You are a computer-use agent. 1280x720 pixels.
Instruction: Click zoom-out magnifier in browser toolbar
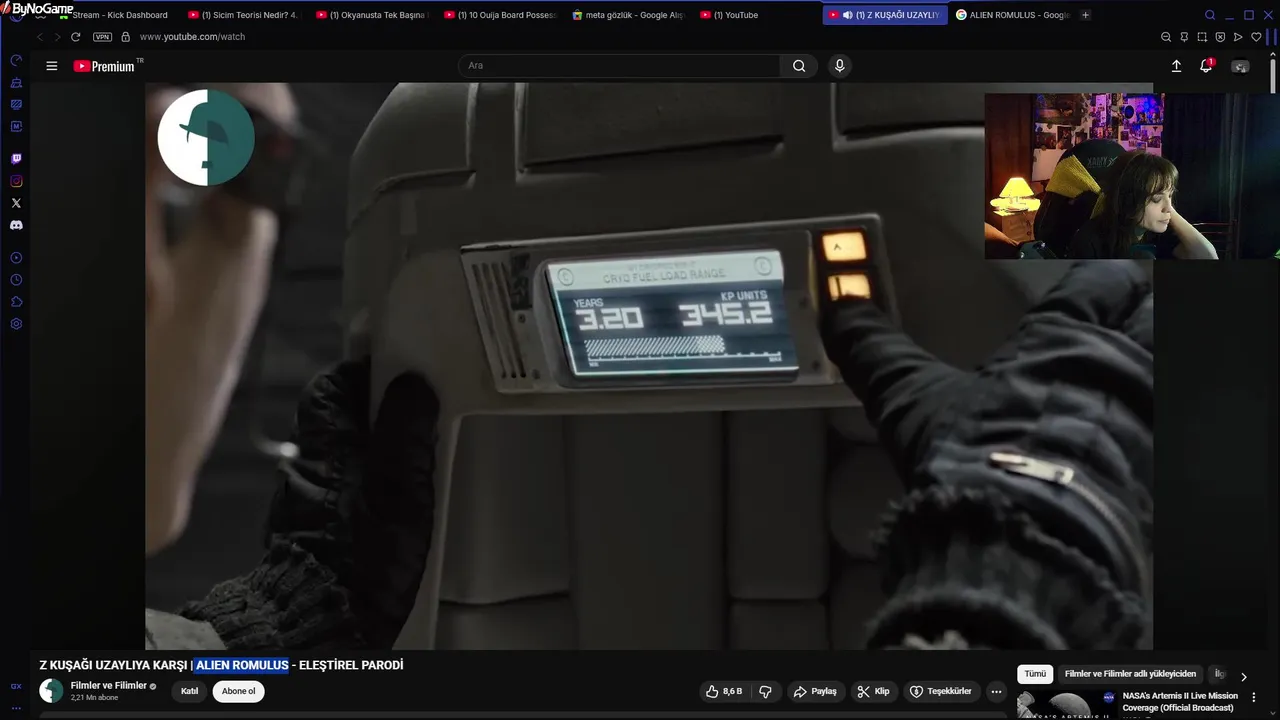pos(1166,37)
